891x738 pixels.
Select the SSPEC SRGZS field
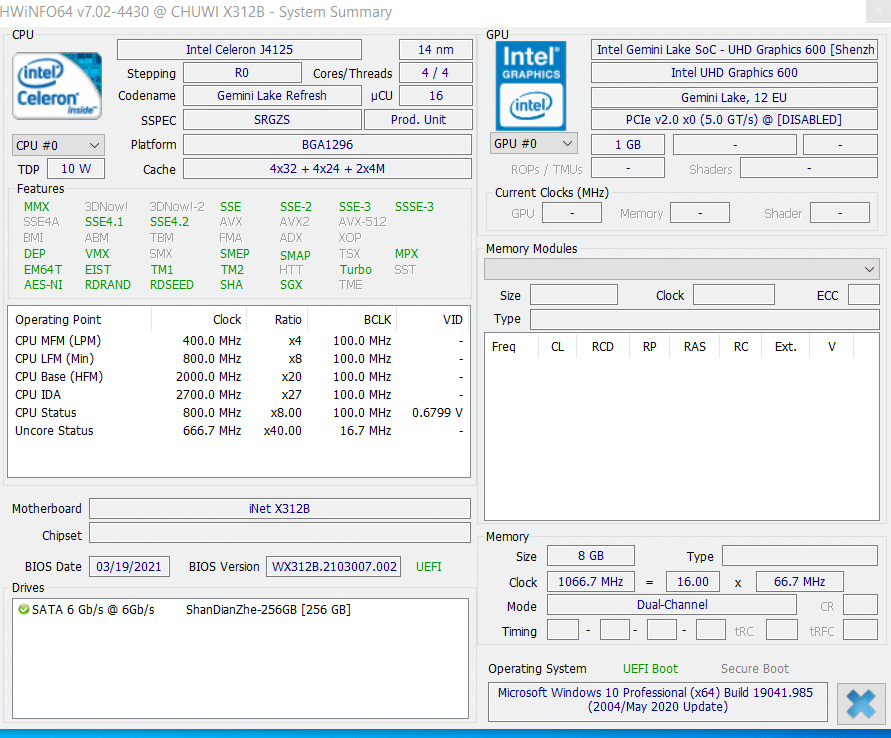[x=272, y=120]
